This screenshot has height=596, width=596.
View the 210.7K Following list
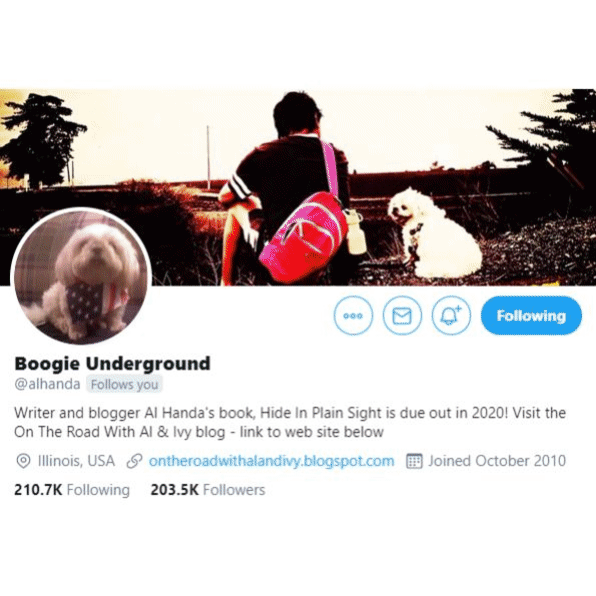pos(72,490)
